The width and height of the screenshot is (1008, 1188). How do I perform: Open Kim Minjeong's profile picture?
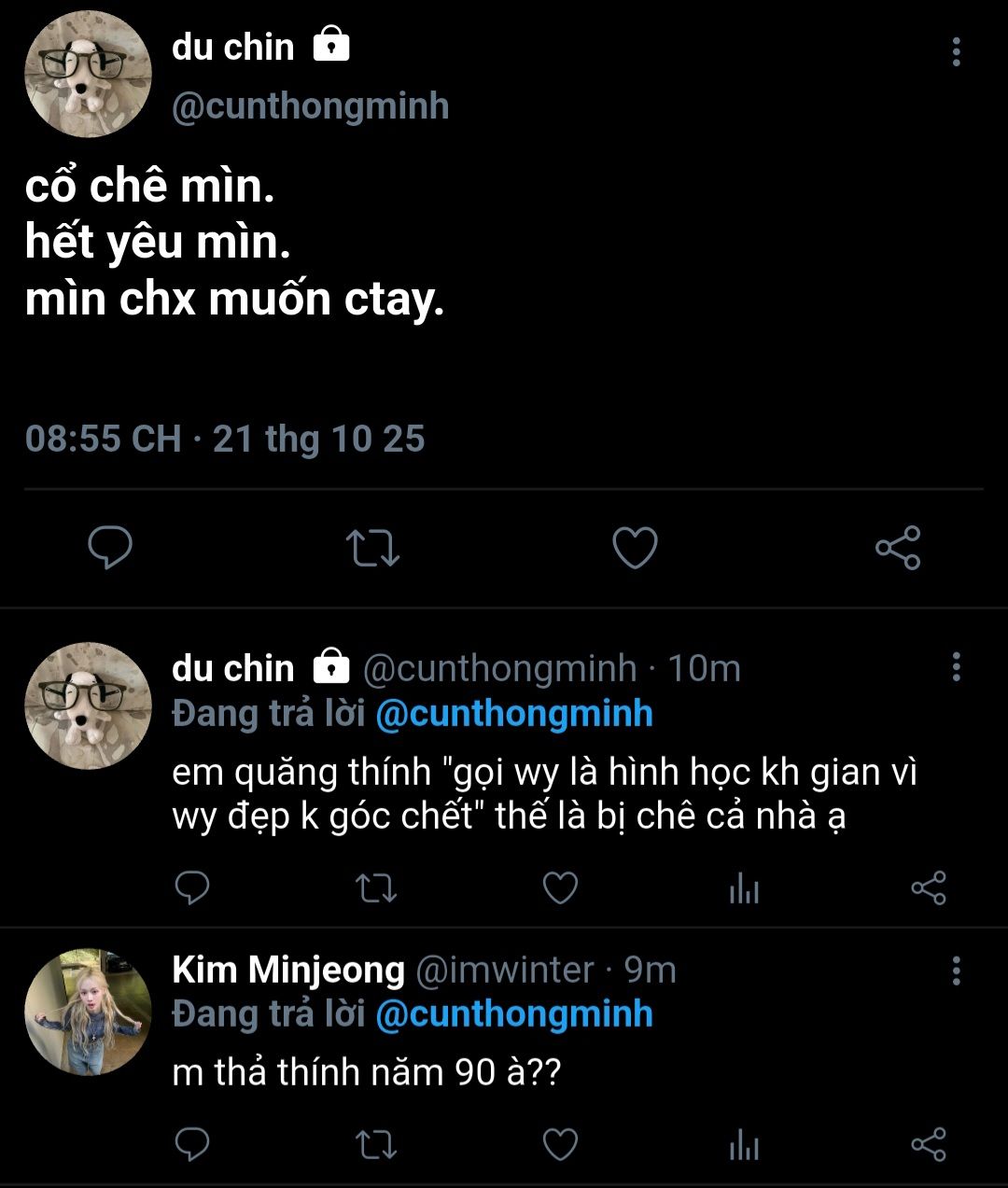coord(88,1012)
